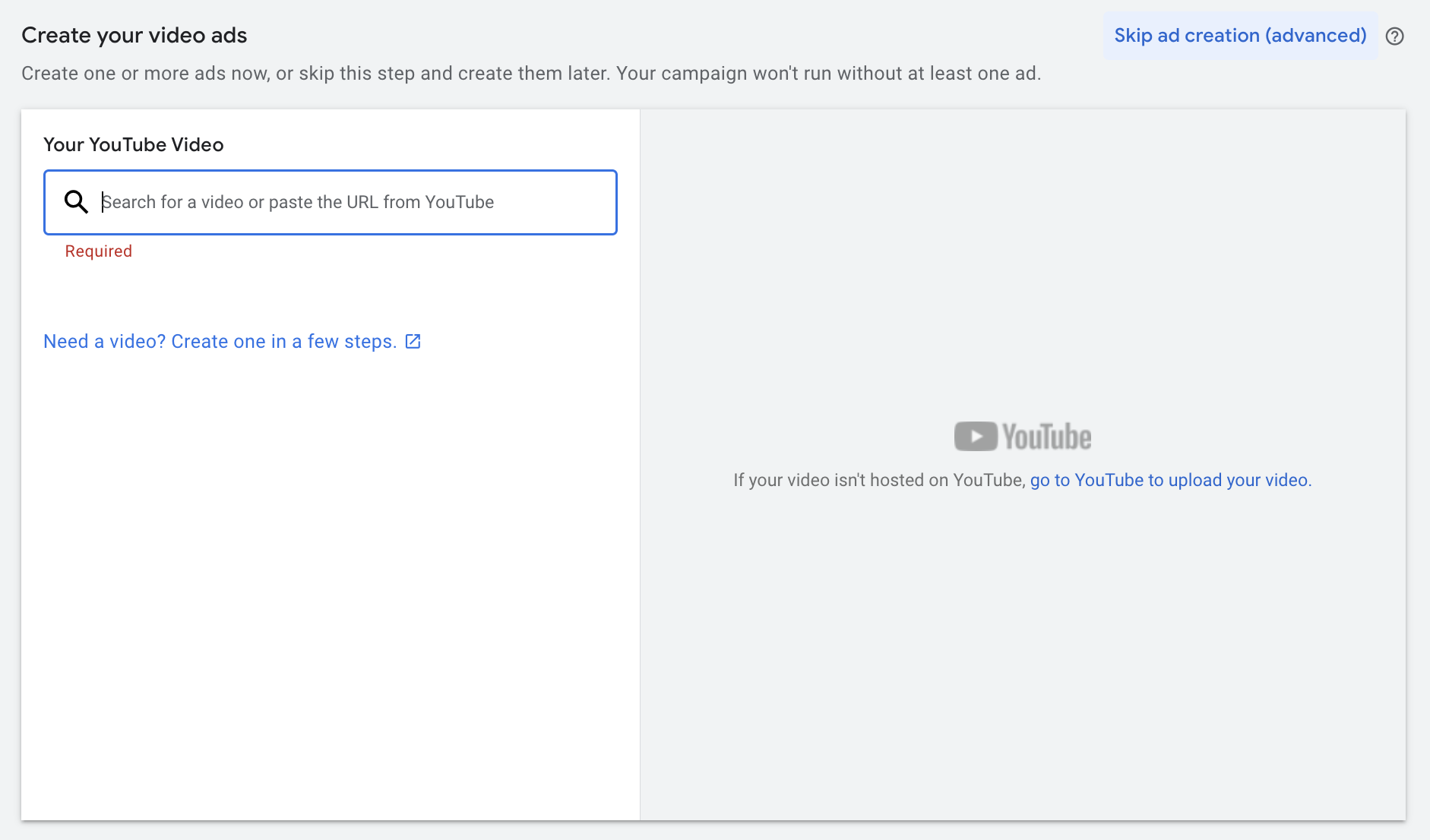Viewport: 1430px width, 840px height.
Task: Follow go to YouTube to upload link
Action: tap(1171, 480)
